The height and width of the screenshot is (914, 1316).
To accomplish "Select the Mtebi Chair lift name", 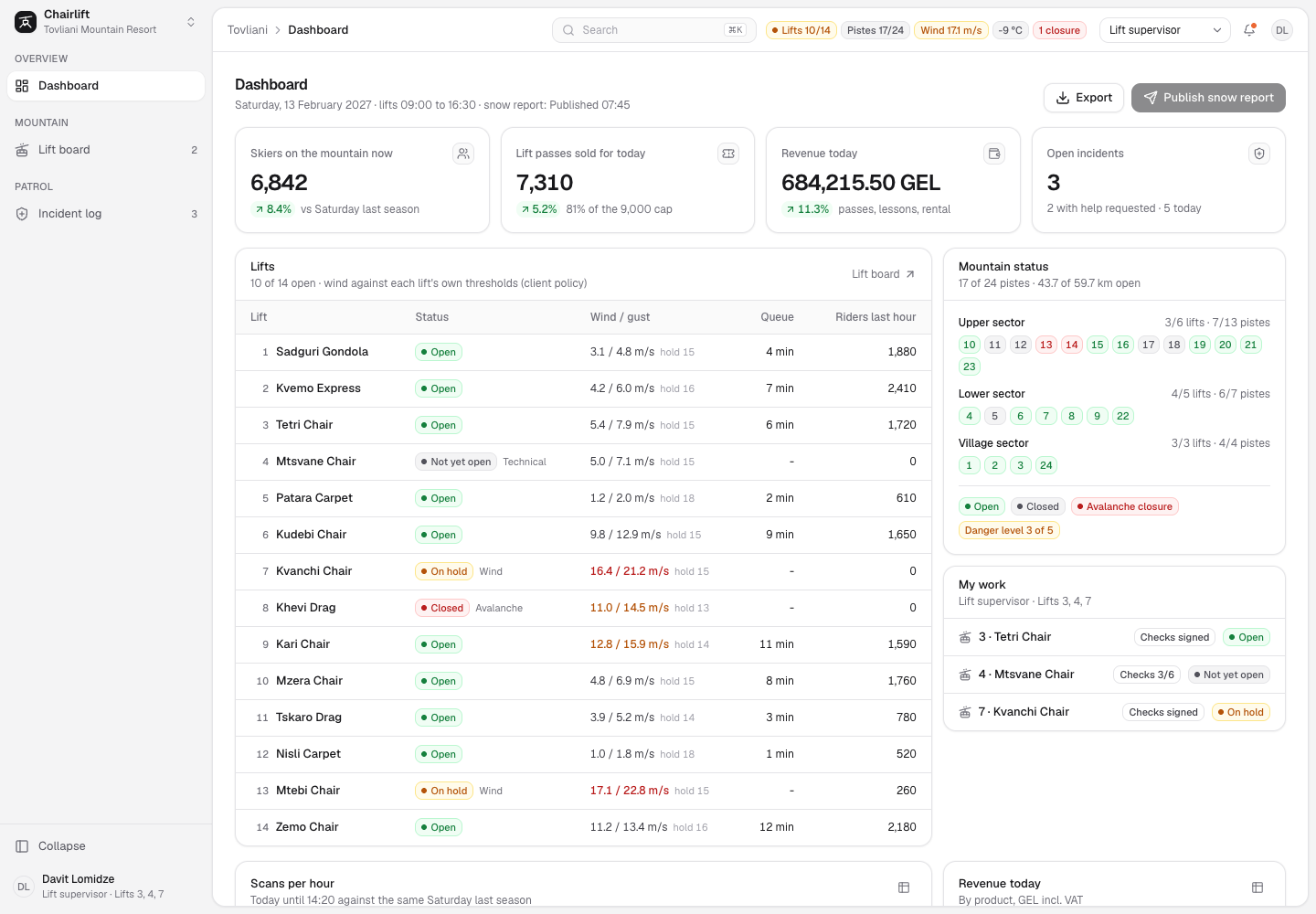I will (x=308, y=791).
